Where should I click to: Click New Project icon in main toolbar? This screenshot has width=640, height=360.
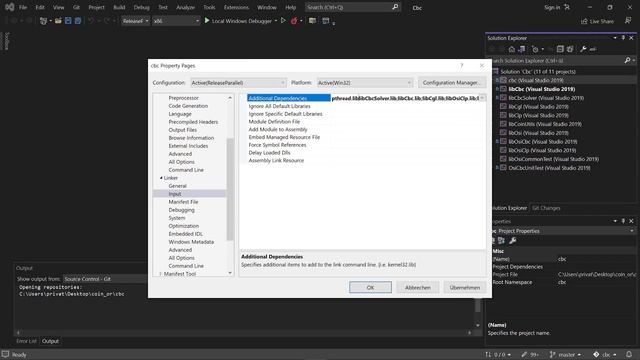coord(43,21)
